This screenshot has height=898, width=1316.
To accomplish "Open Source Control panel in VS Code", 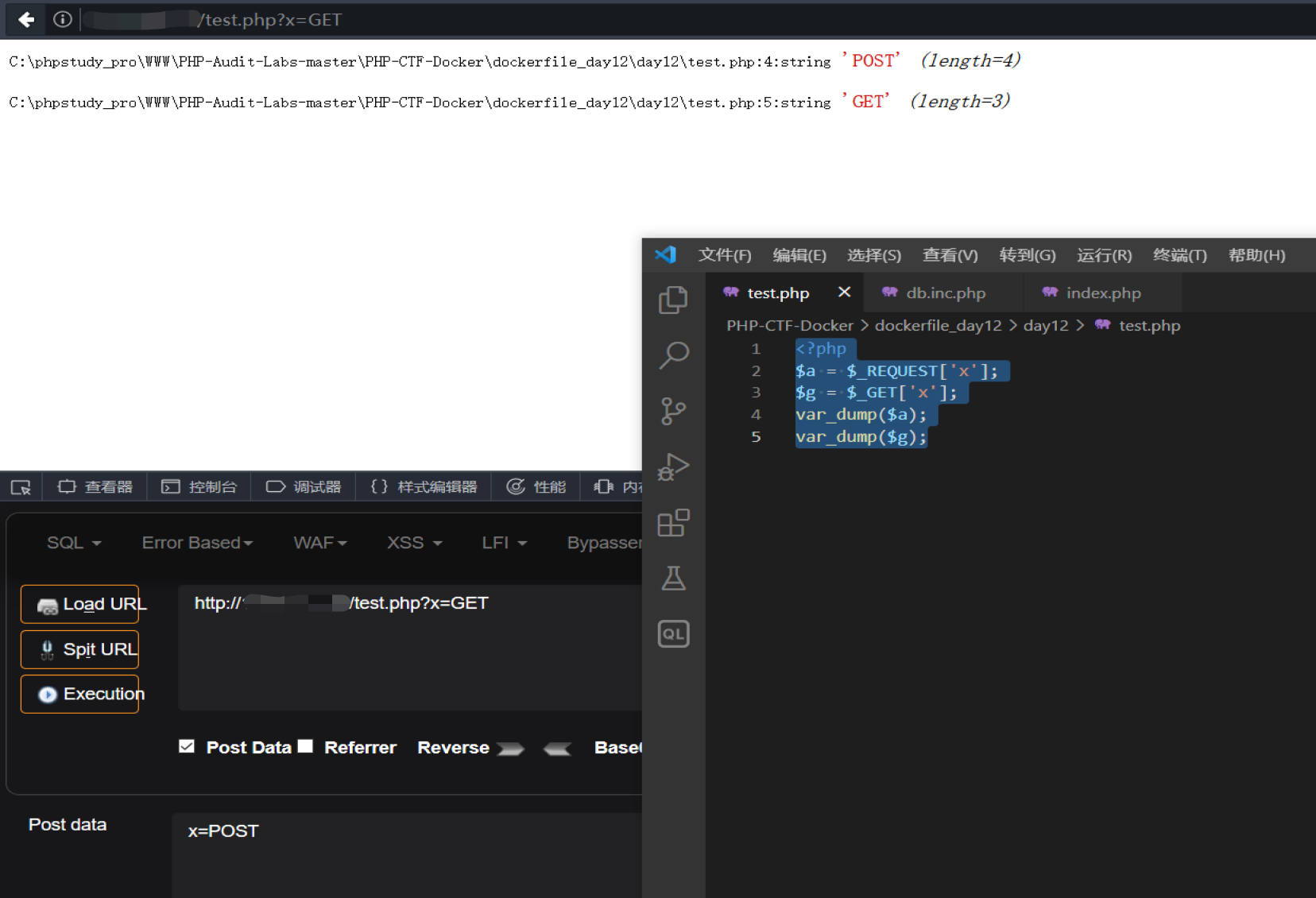I will tap(673, 411).
